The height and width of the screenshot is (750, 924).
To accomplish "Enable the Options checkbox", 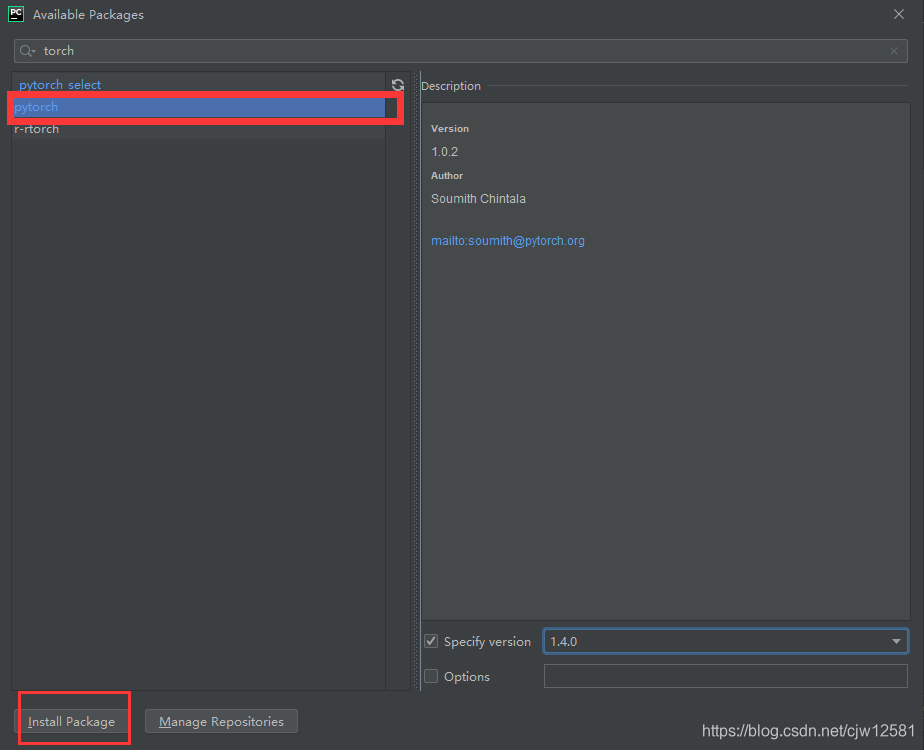I will (x=431, y=676).
